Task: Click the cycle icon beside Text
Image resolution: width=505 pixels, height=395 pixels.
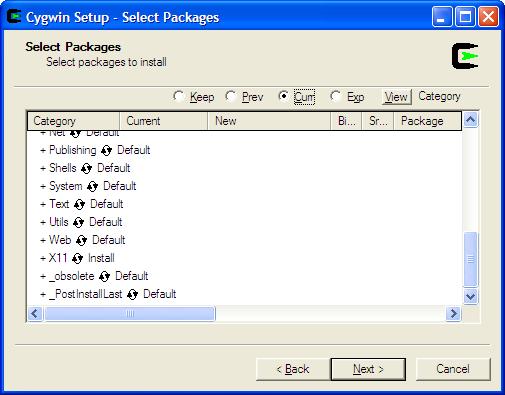Action: 79,205
